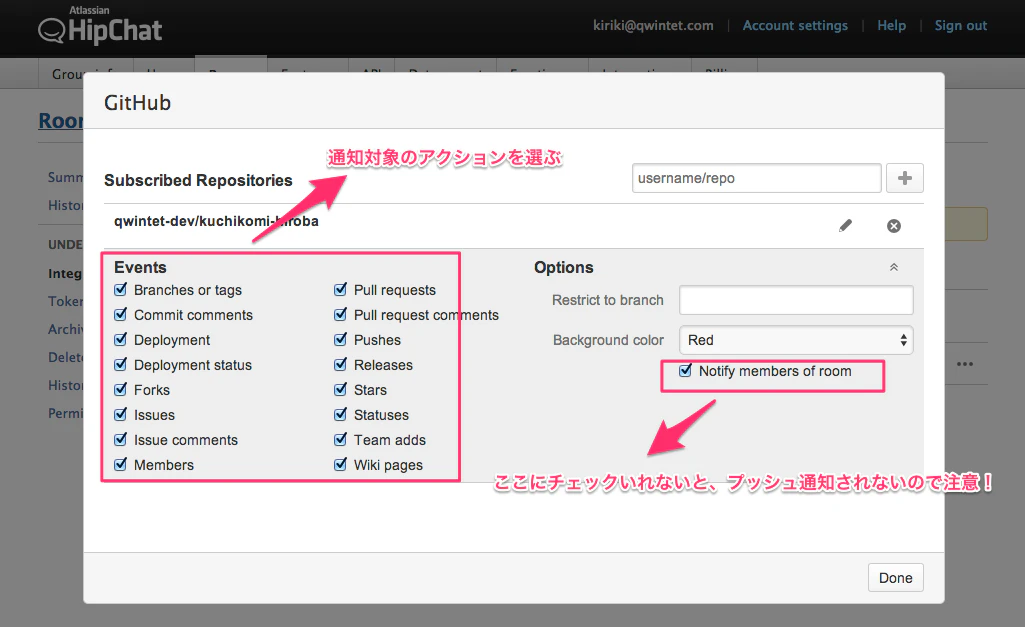Uncheck the Branches or tags checkbox
Screen dimensions: 1025x627
coord(120,290)
